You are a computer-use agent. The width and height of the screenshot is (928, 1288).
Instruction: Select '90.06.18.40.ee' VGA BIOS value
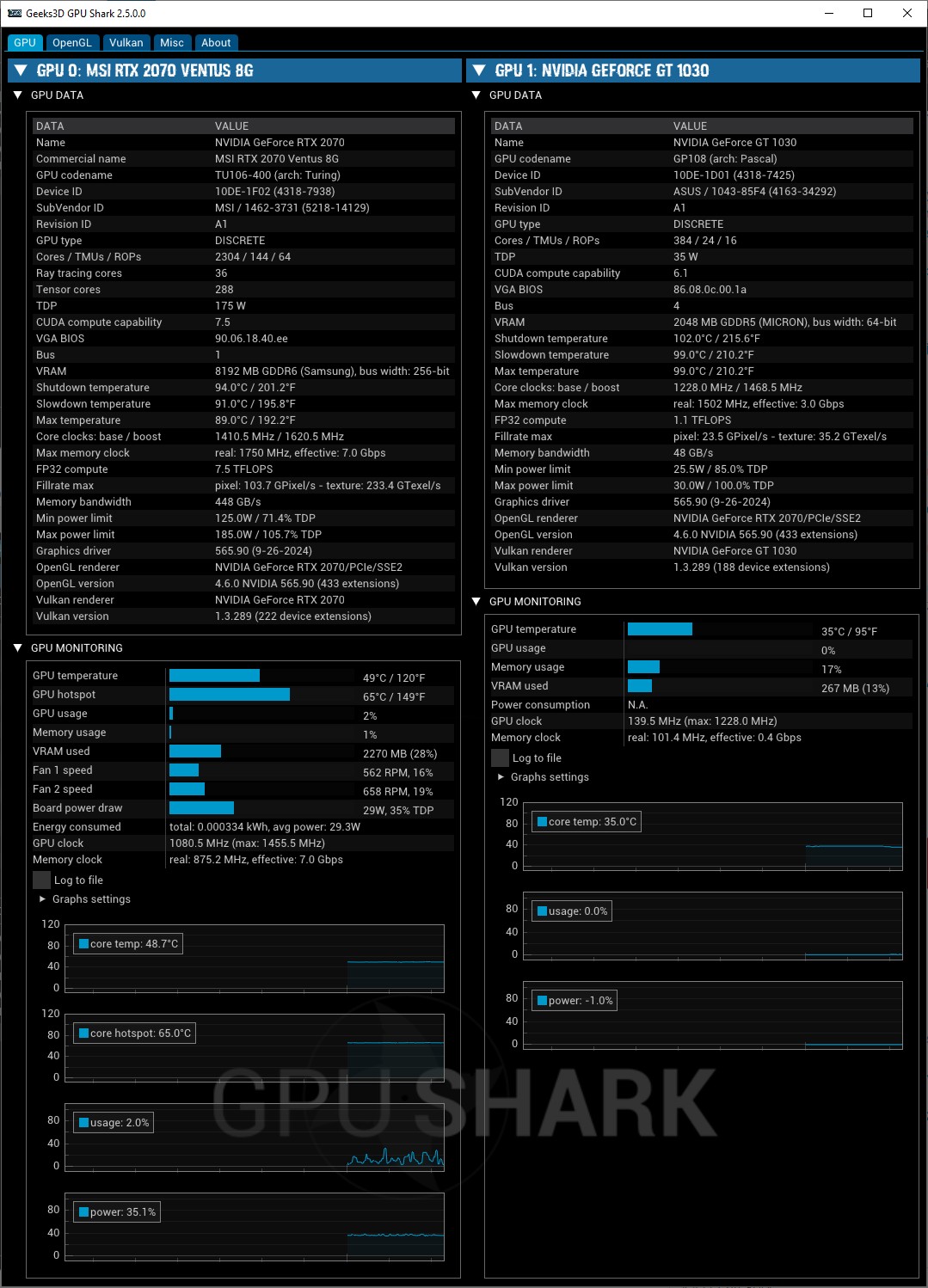coord(251,339)
